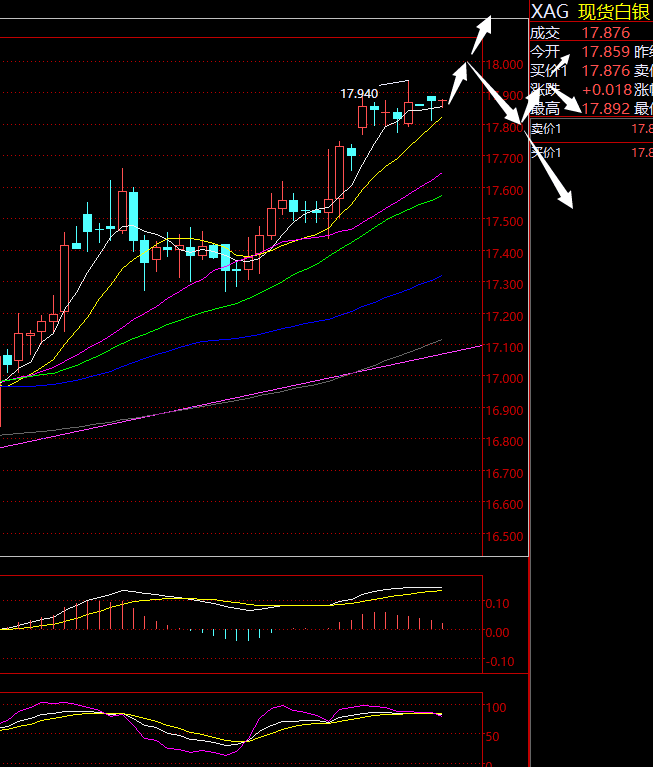The image size is (653, 767).
Task: Click the 17.940 high price marker on the chart
Action: point(359,93)
